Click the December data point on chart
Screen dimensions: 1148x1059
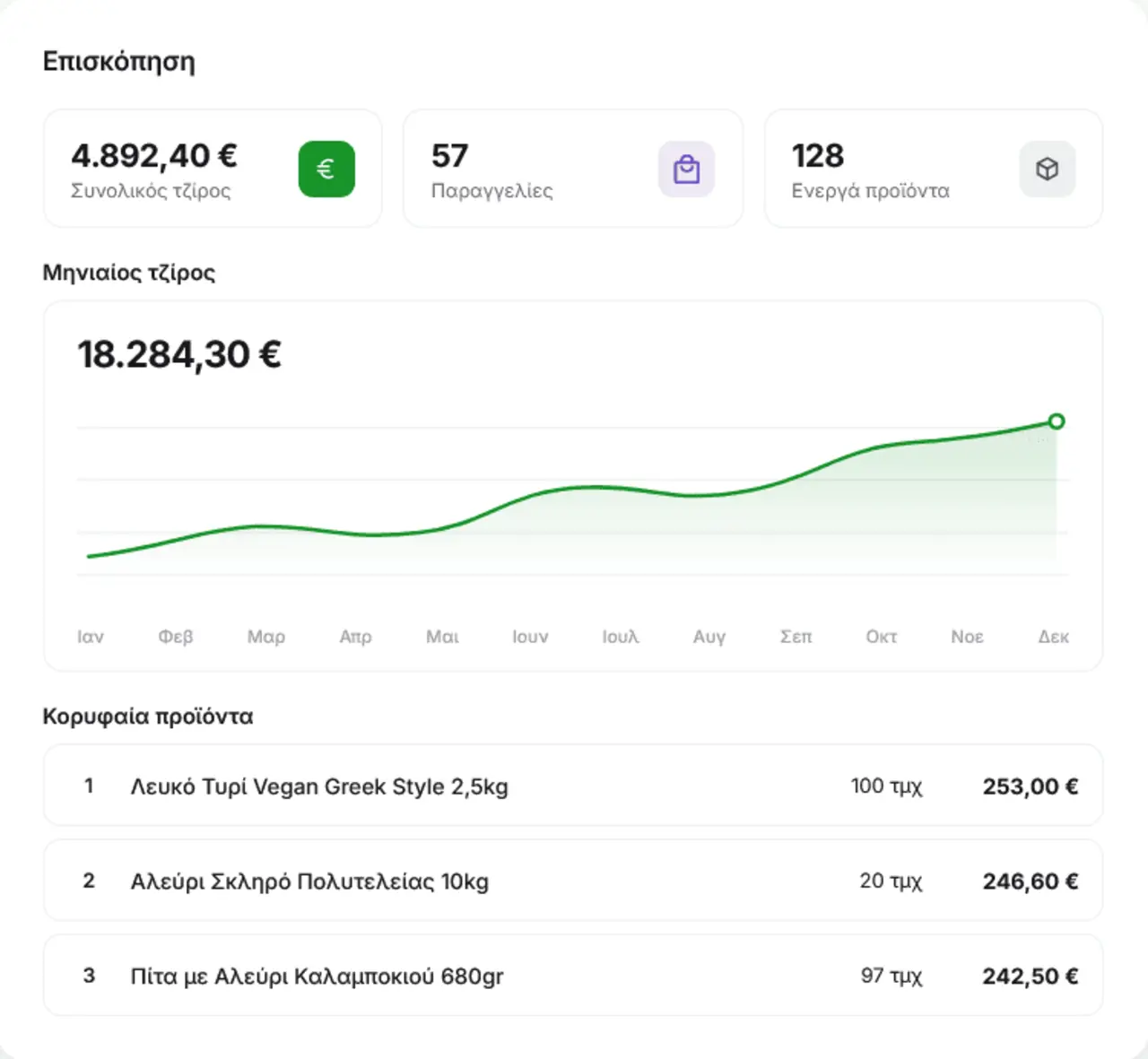(x=1057, y=421)
